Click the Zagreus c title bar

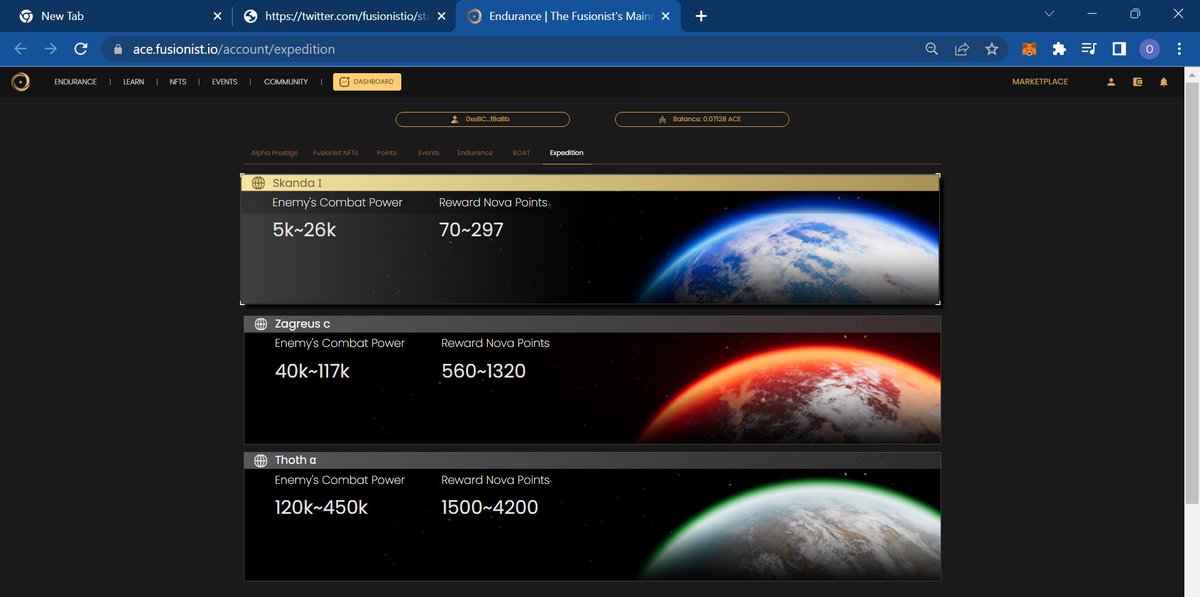click(592, 324)
